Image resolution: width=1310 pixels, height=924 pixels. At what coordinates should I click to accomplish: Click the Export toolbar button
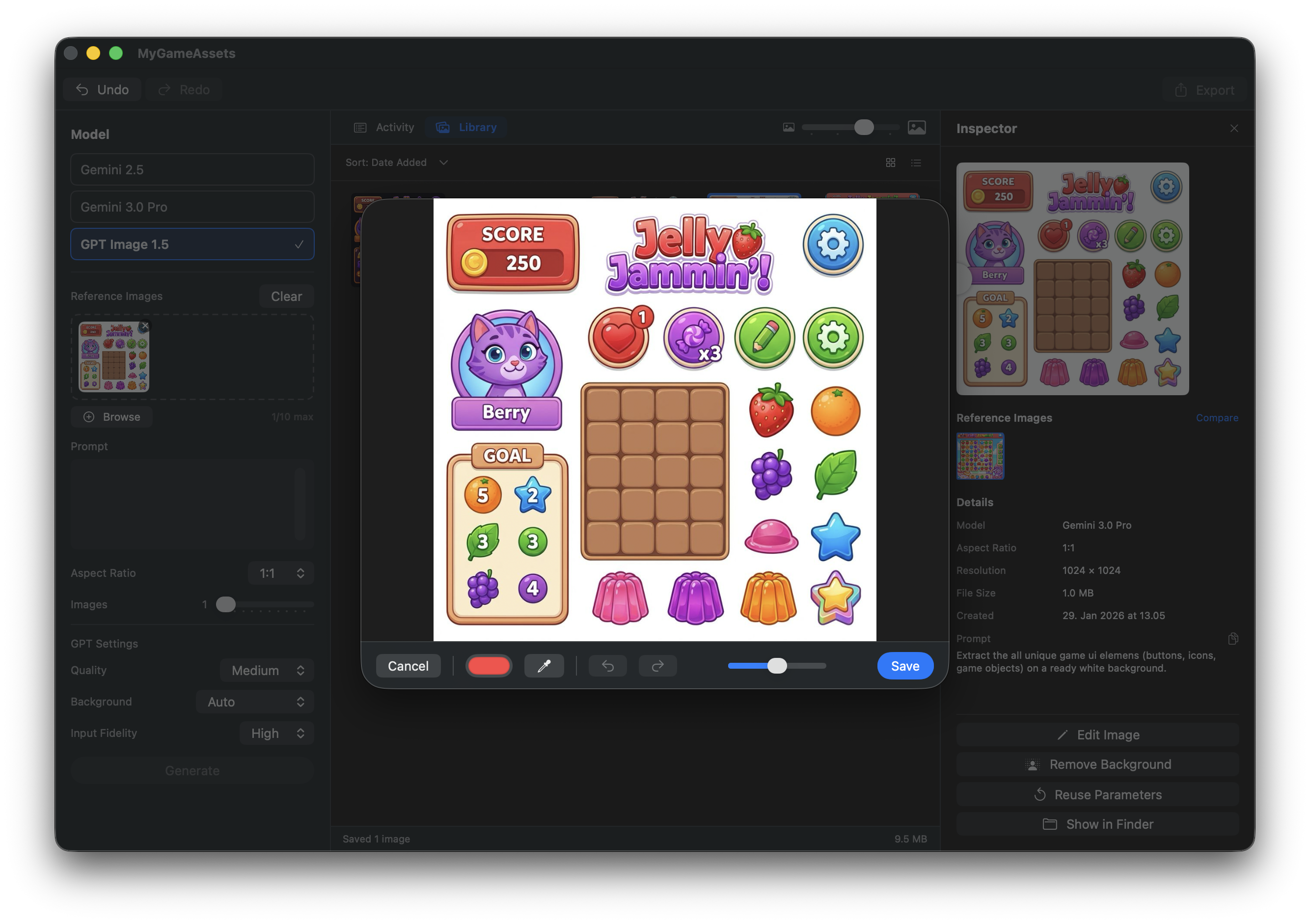[x=1204, y=90]
